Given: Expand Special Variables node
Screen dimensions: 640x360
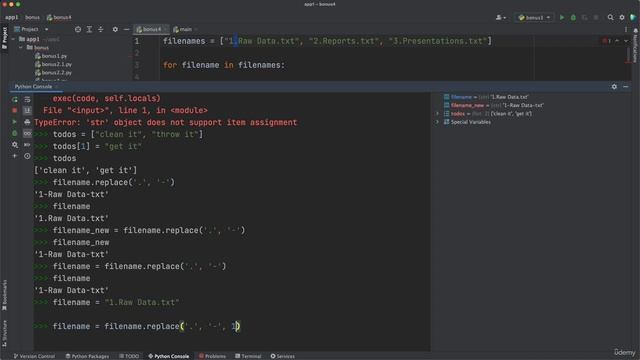Looking at the screenshot, I should tap(438, 122).
